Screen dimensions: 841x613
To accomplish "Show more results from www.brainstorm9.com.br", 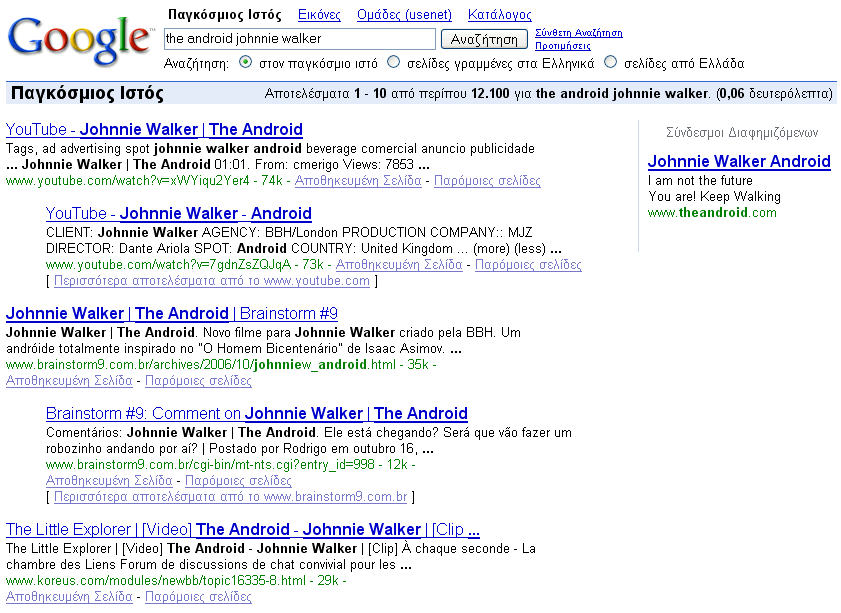I will [x=231, y=497].
